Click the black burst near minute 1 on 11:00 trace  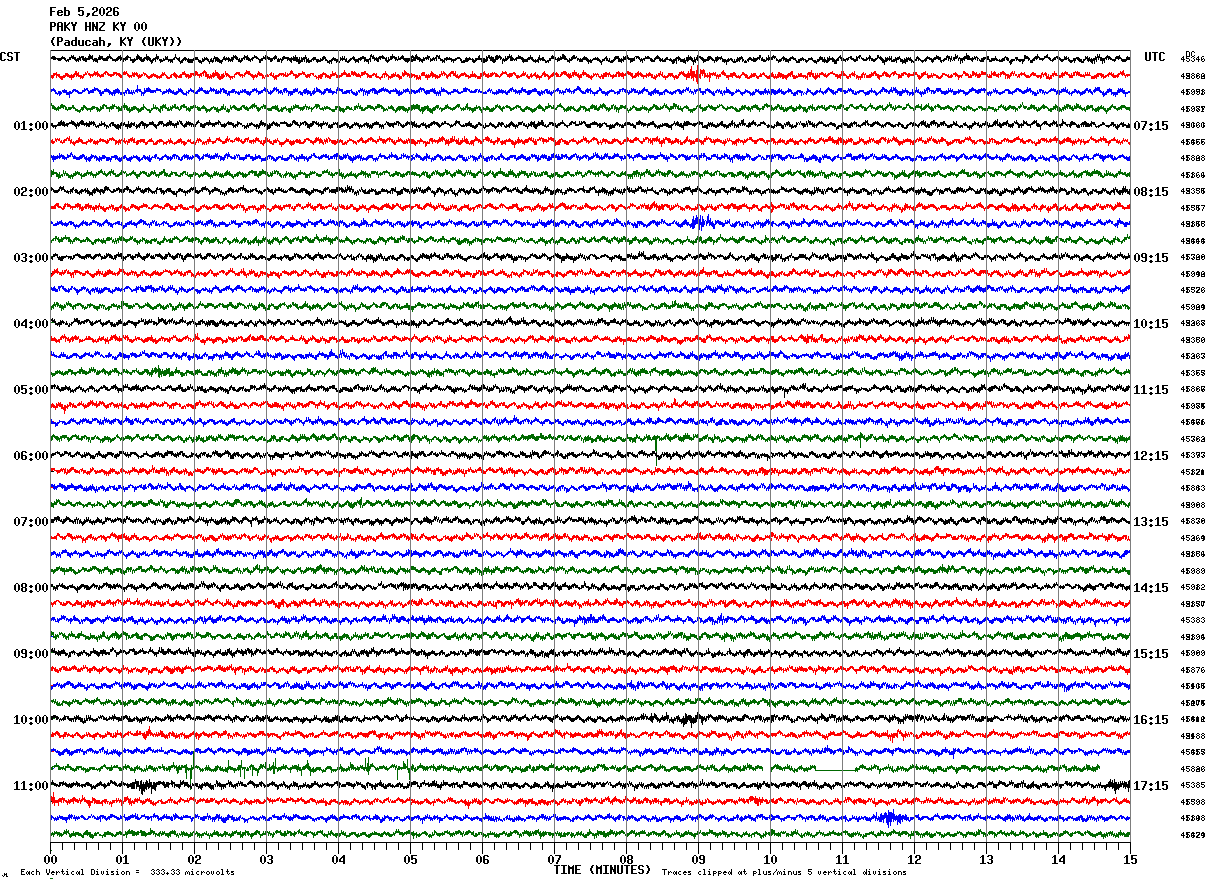143,785
